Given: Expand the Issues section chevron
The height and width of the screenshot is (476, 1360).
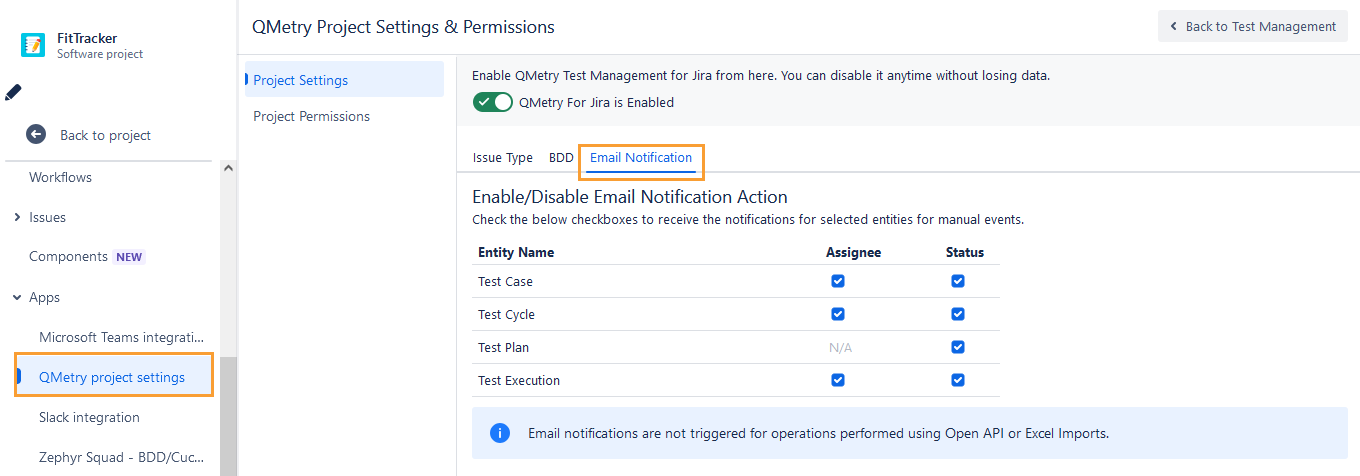Looking at the screenshot, I should 17,217.
